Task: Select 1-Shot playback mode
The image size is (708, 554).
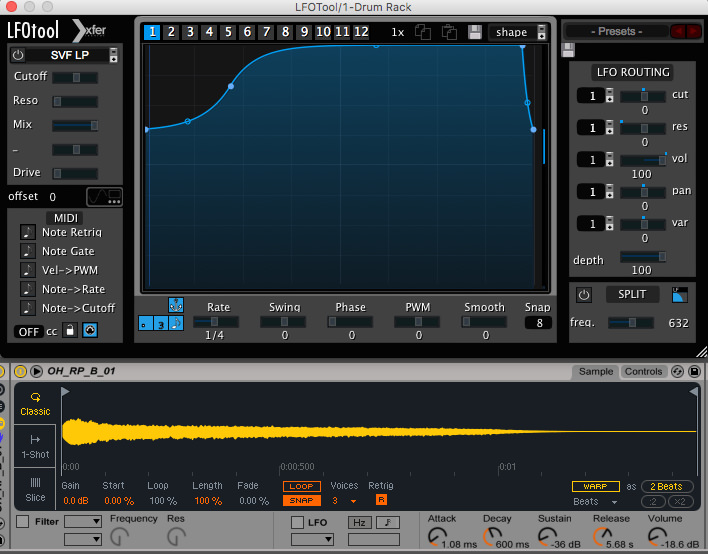Action: coord(35,447)
